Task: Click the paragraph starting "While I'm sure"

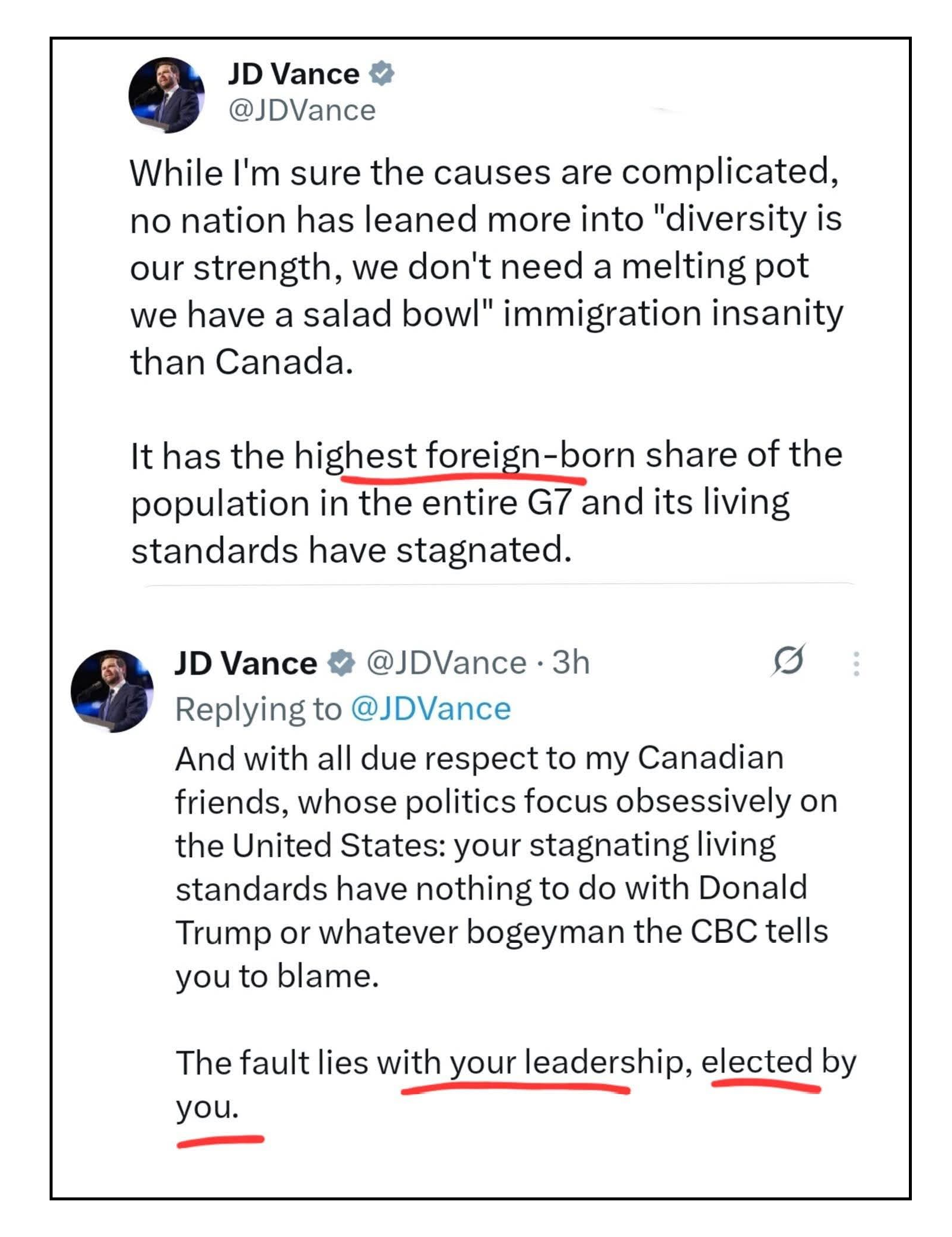Action: [484, 266]
